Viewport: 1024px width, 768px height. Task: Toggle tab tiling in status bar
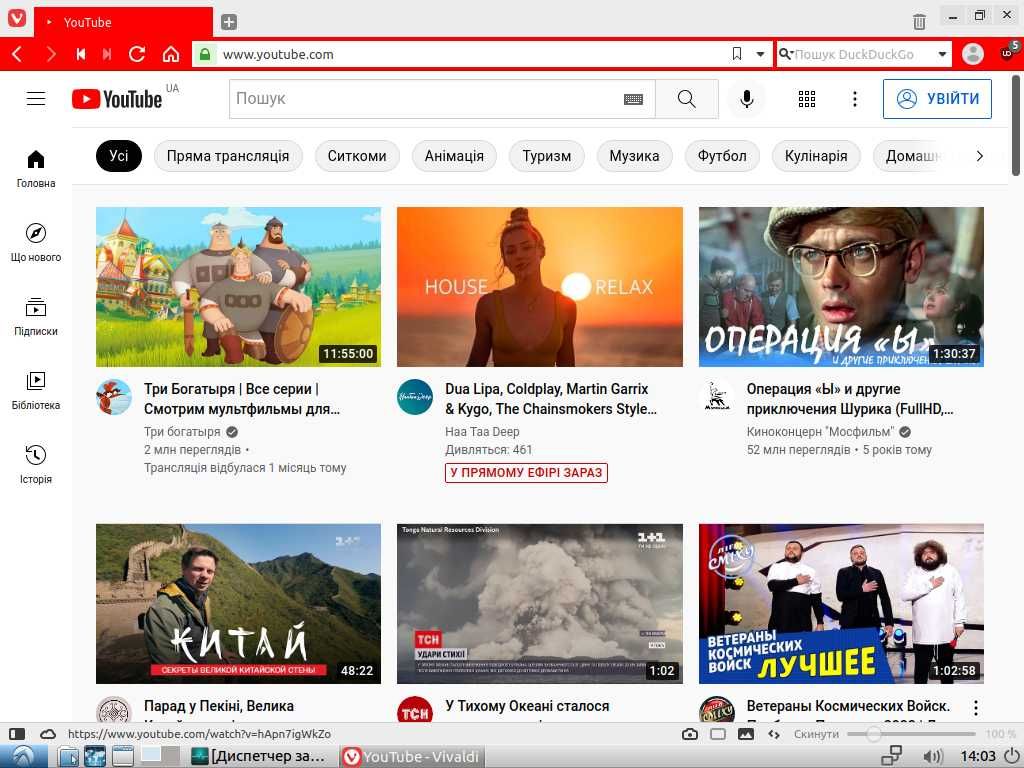click(718, 734)
